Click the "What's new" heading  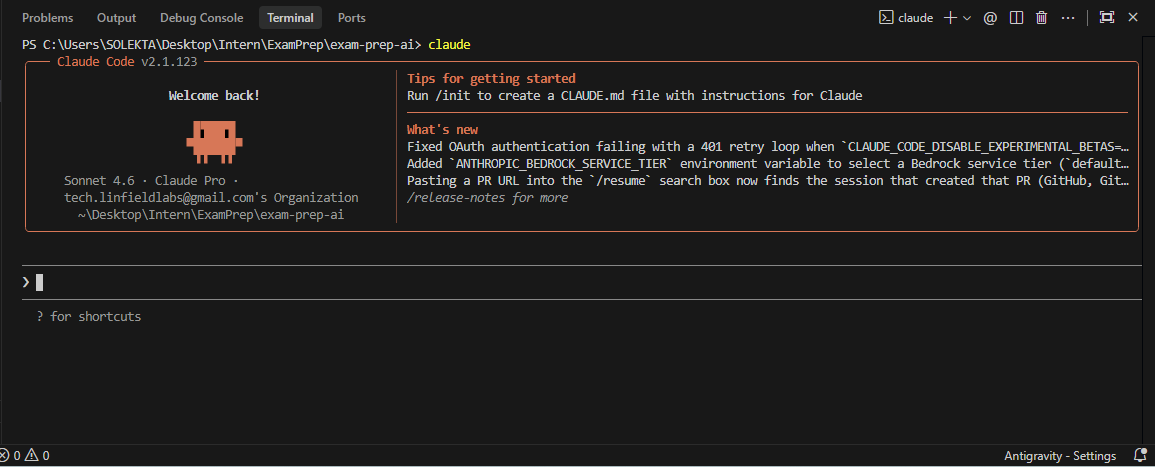coord(443,130)
